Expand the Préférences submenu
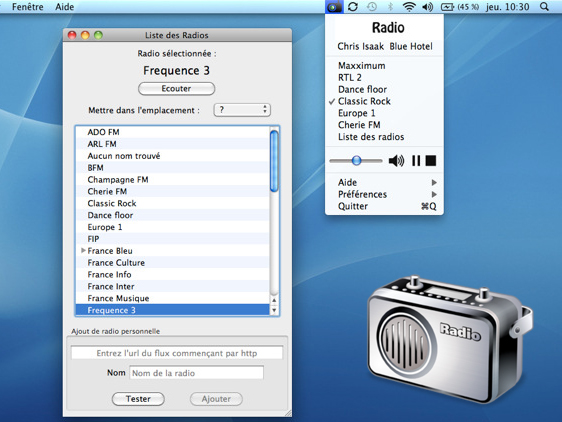The width and height of the screenshot is (562, 422). tap(384, 194)
